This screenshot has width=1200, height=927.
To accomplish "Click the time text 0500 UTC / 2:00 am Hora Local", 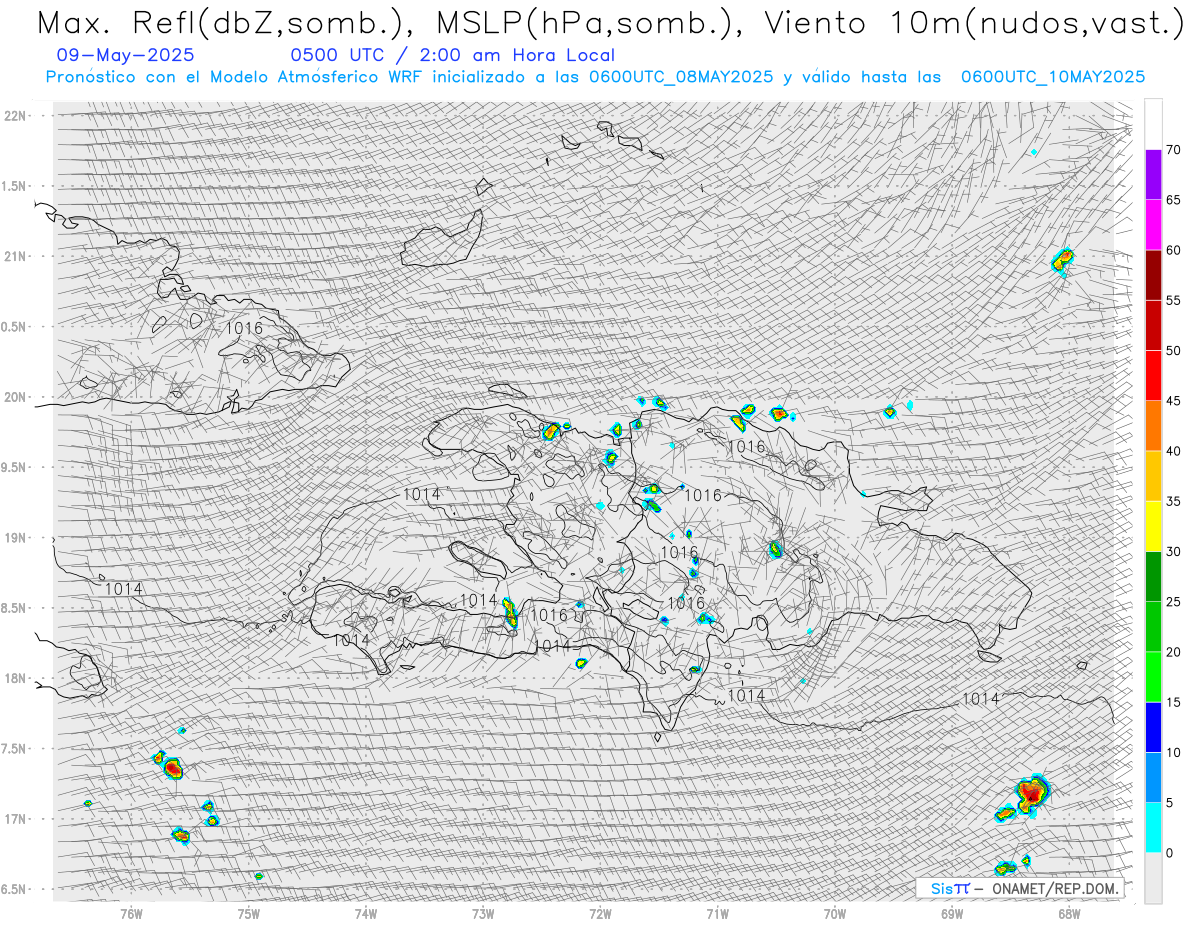I will pos(453,56).
